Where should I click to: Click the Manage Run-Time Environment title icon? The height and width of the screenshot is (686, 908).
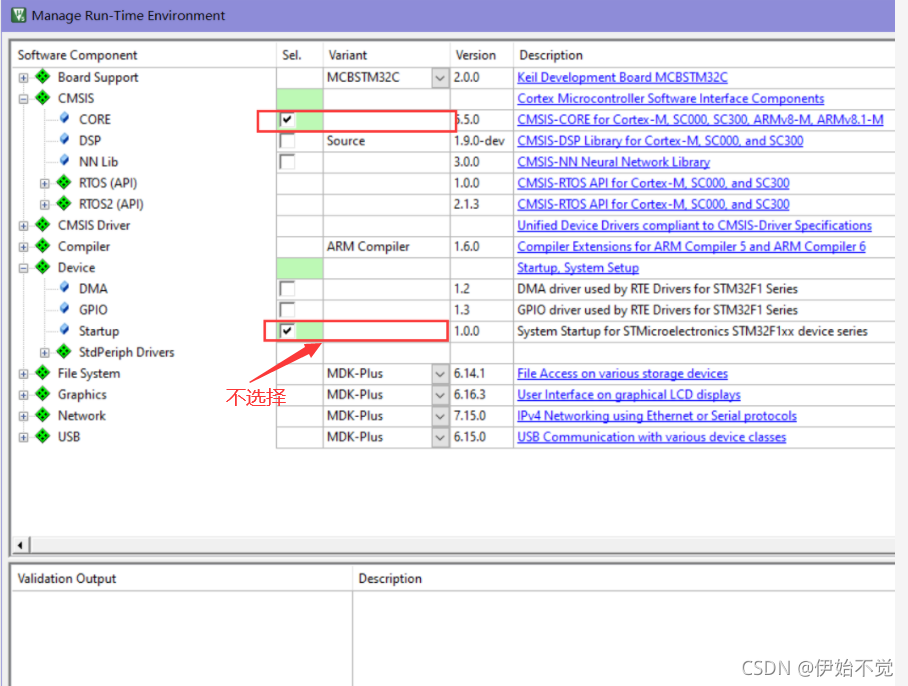point(19,15)
